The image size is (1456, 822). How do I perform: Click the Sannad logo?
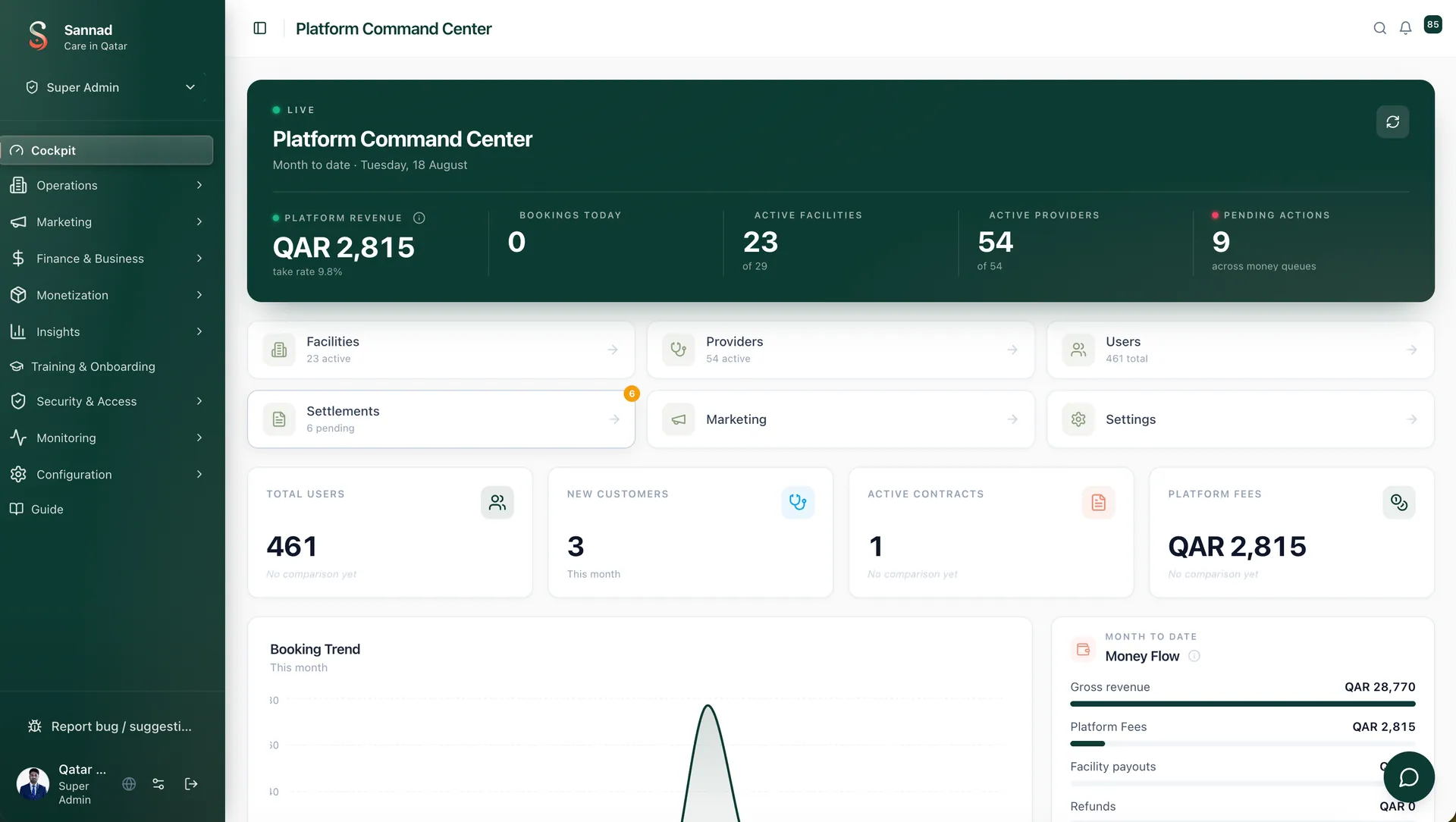point(38,36)
